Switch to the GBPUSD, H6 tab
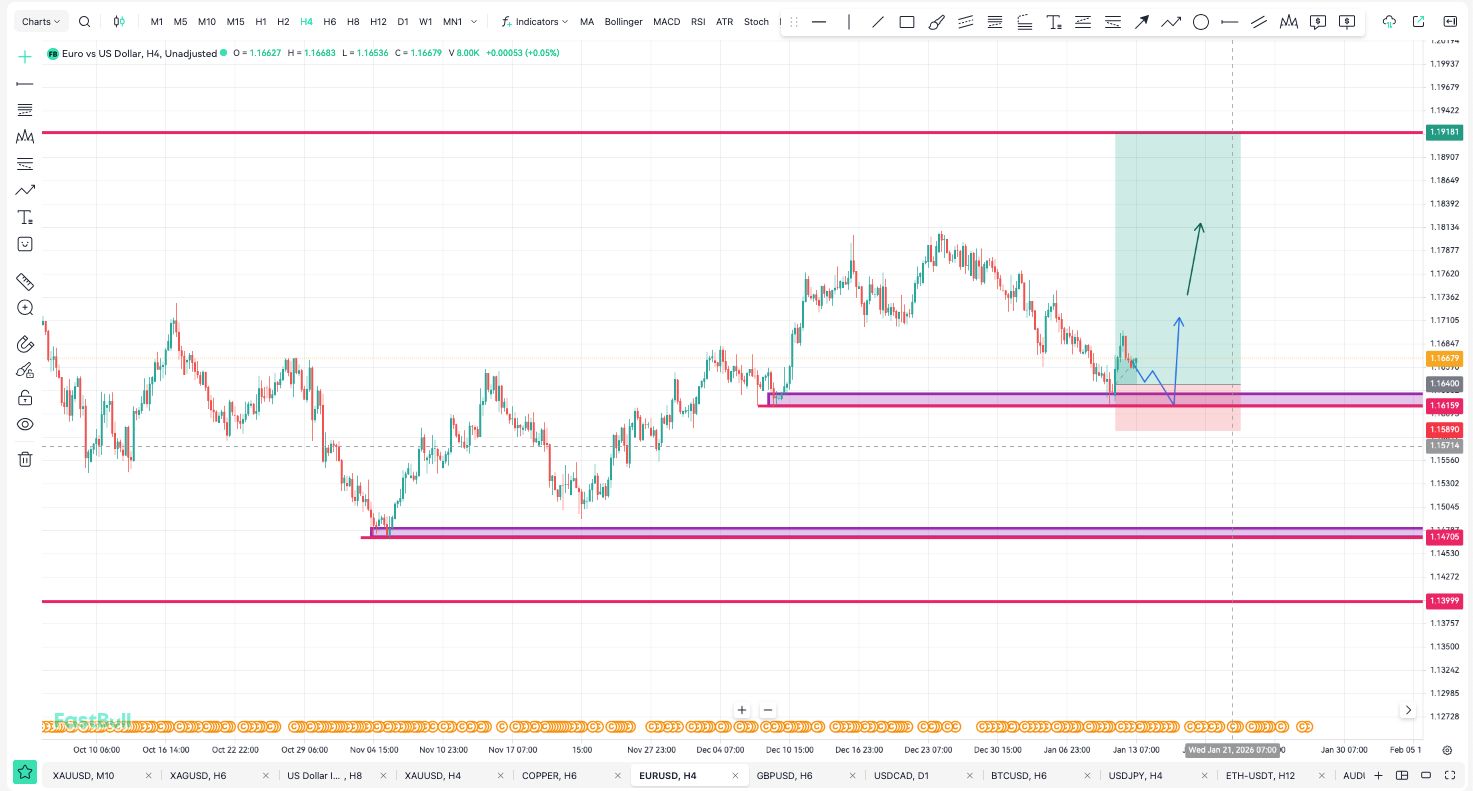 [x=784, y=775]
